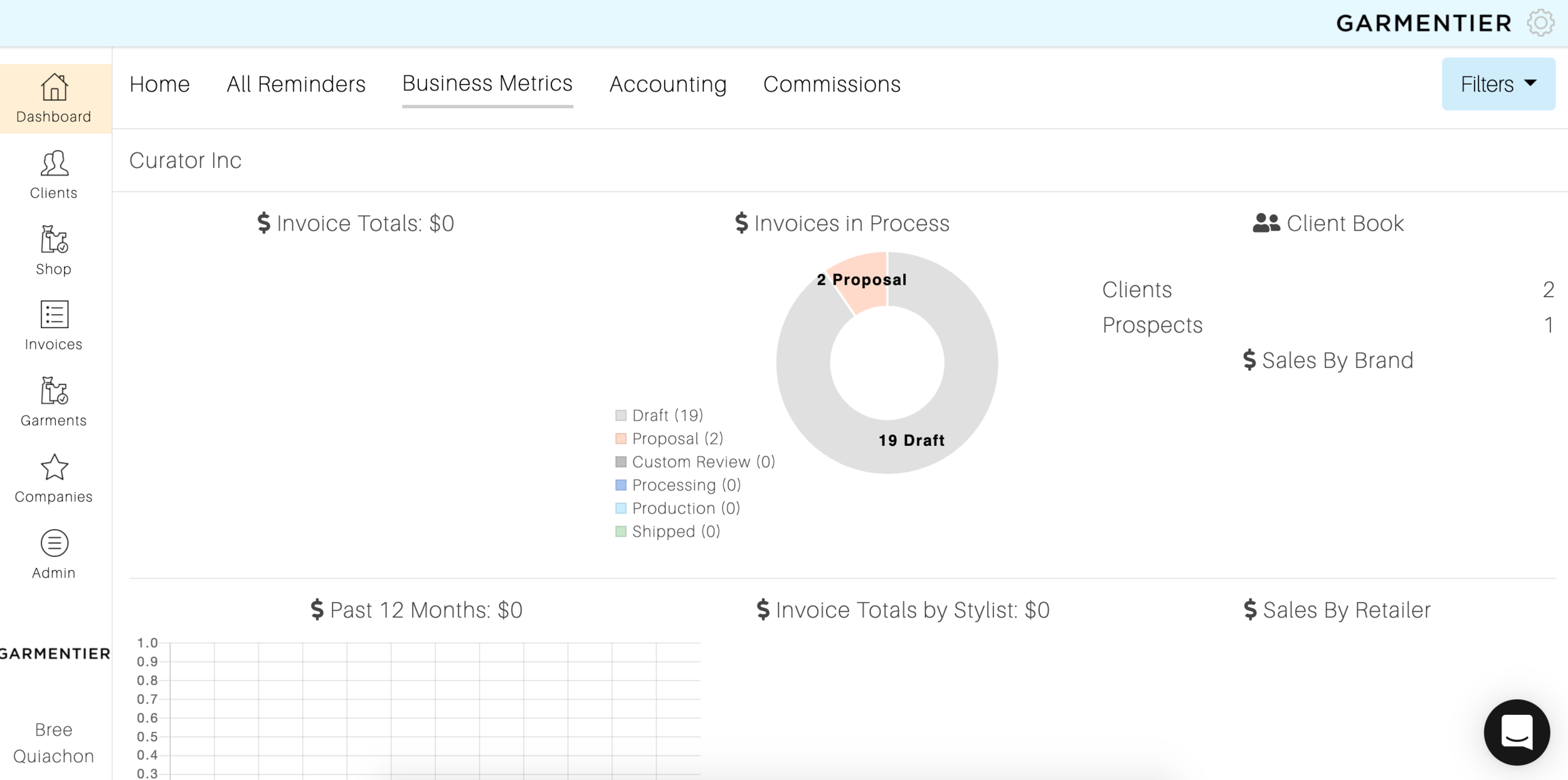Toggle the Draft (19) legend entry

point(667,415)
